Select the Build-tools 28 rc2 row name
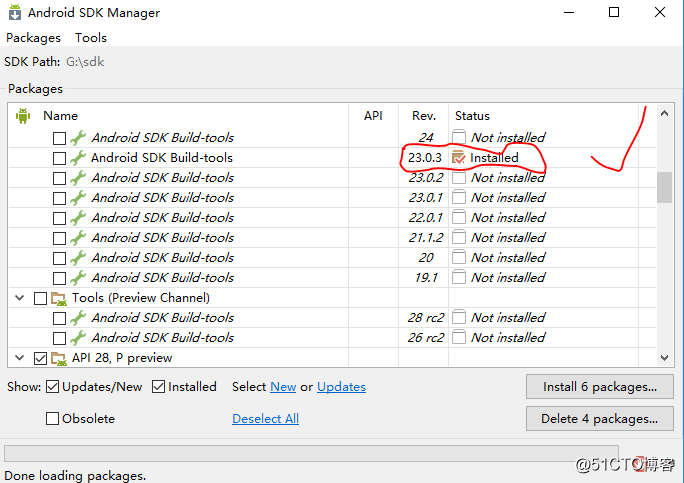This screenshot has height=483, width=684. click(162, 318)
